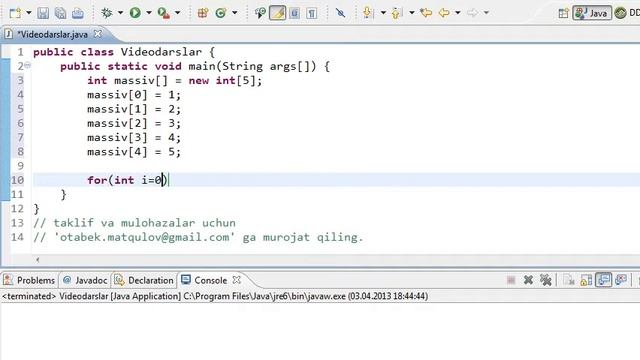Viewport: 640px width, 360px height.
Task: Click the Forward navigation arrow
Action: click(472, 13)
